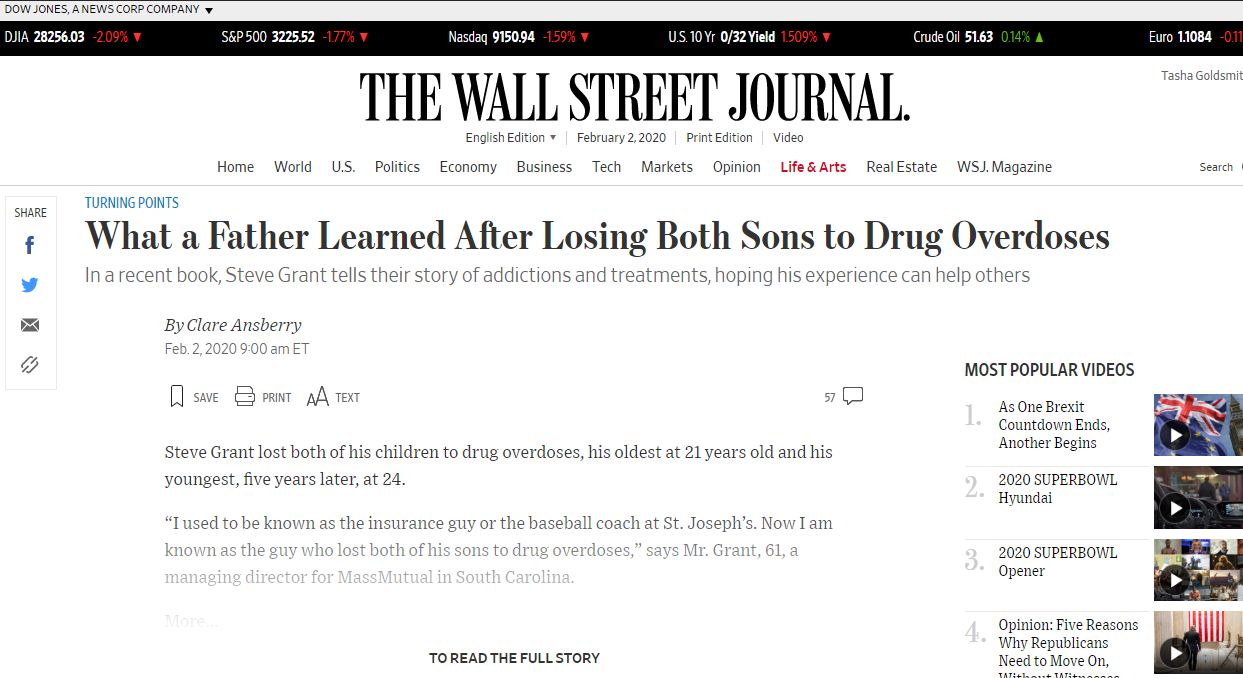The height and width of the screenshot is (678, 1243).
Task: Expand the Dow Jones company dropdown arrow
Action: point(209,10)
